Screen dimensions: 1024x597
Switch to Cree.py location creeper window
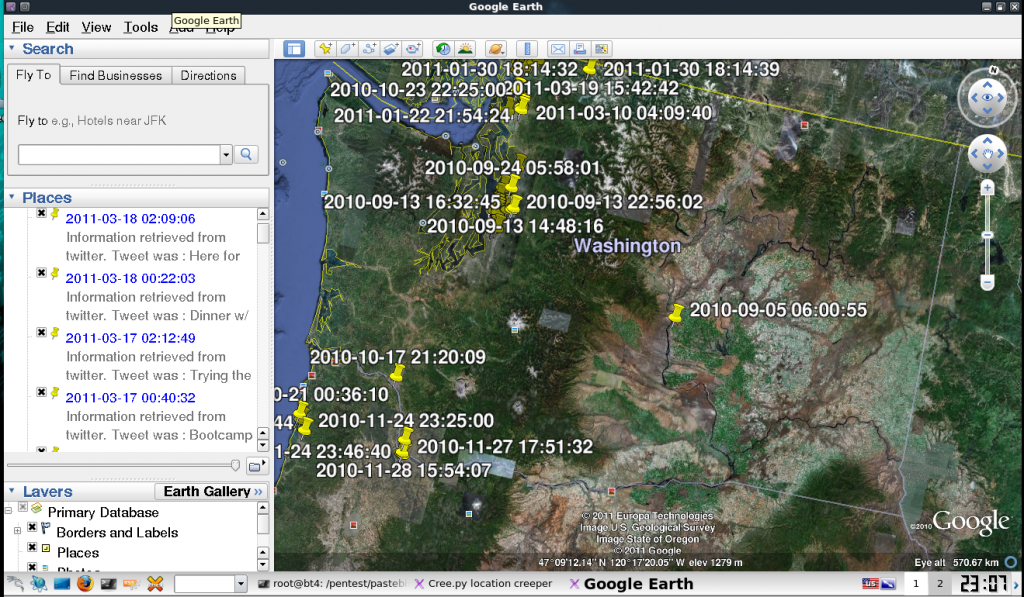tap(484, 583)
